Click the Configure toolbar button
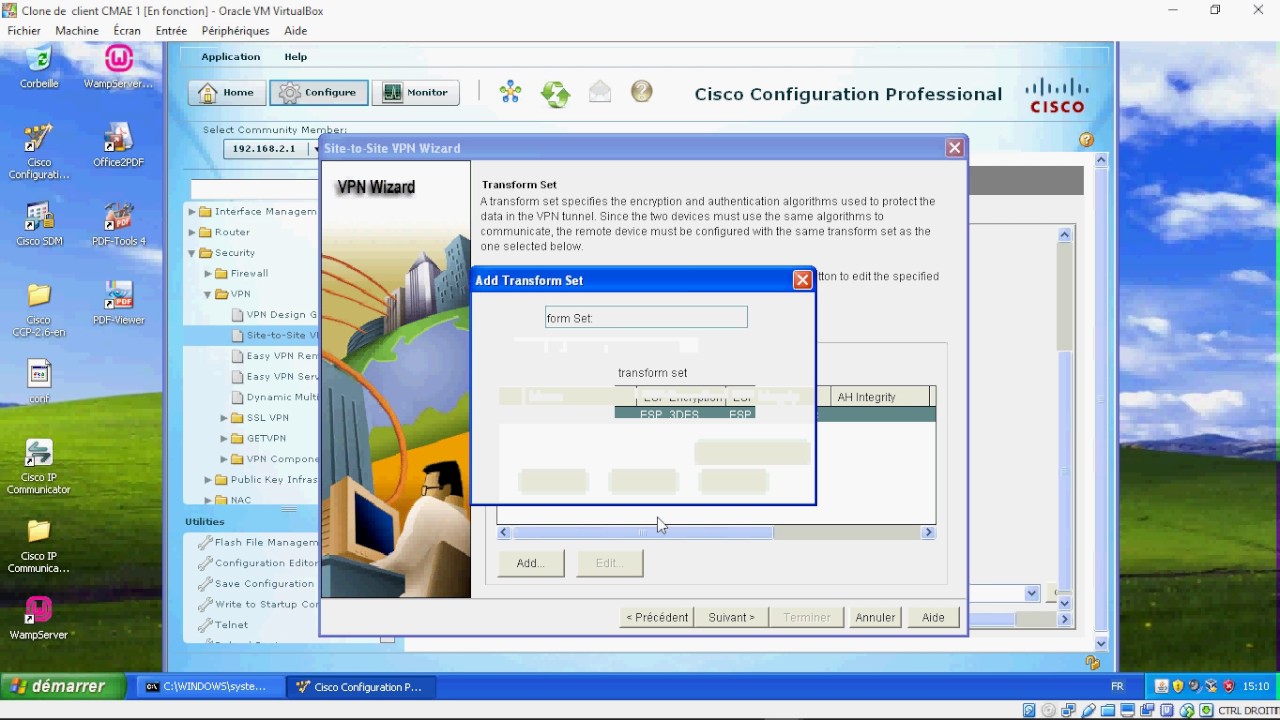The image size is (1280, 720). [318, 93]
